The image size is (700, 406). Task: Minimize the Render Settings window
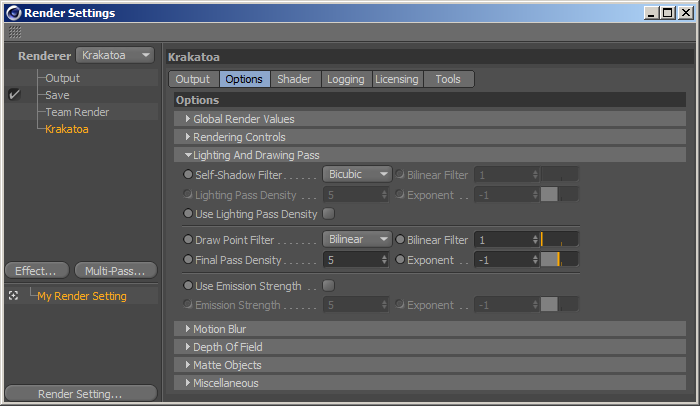click(651, 13)
